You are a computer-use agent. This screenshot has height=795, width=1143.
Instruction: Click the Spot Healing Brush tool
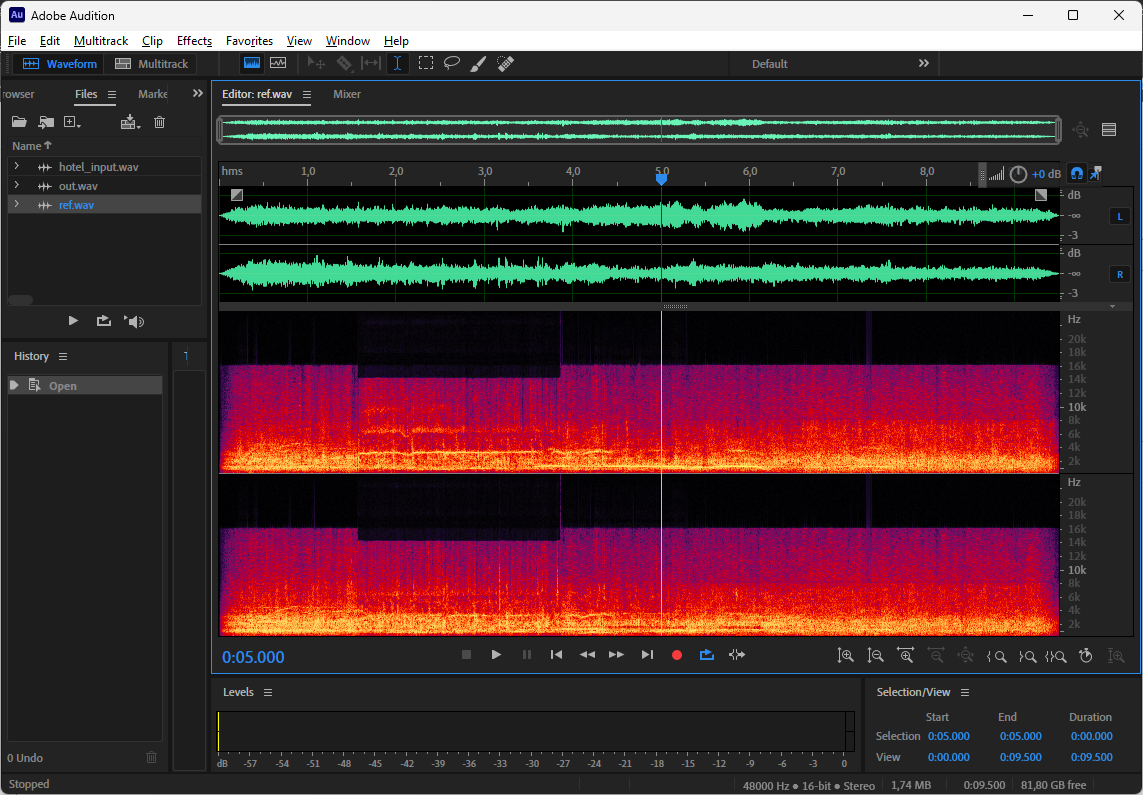[505, 63]
